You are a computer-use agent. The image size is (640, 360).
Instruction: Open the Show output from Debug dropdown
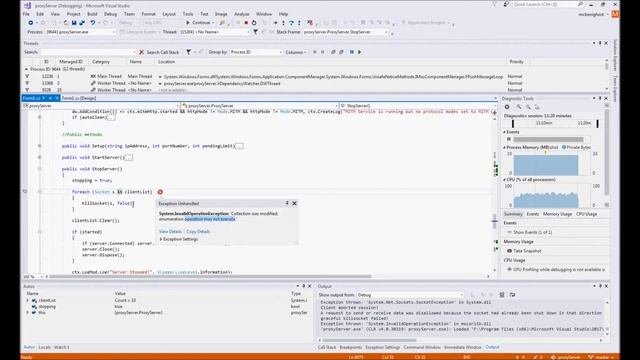pos(410,295)
